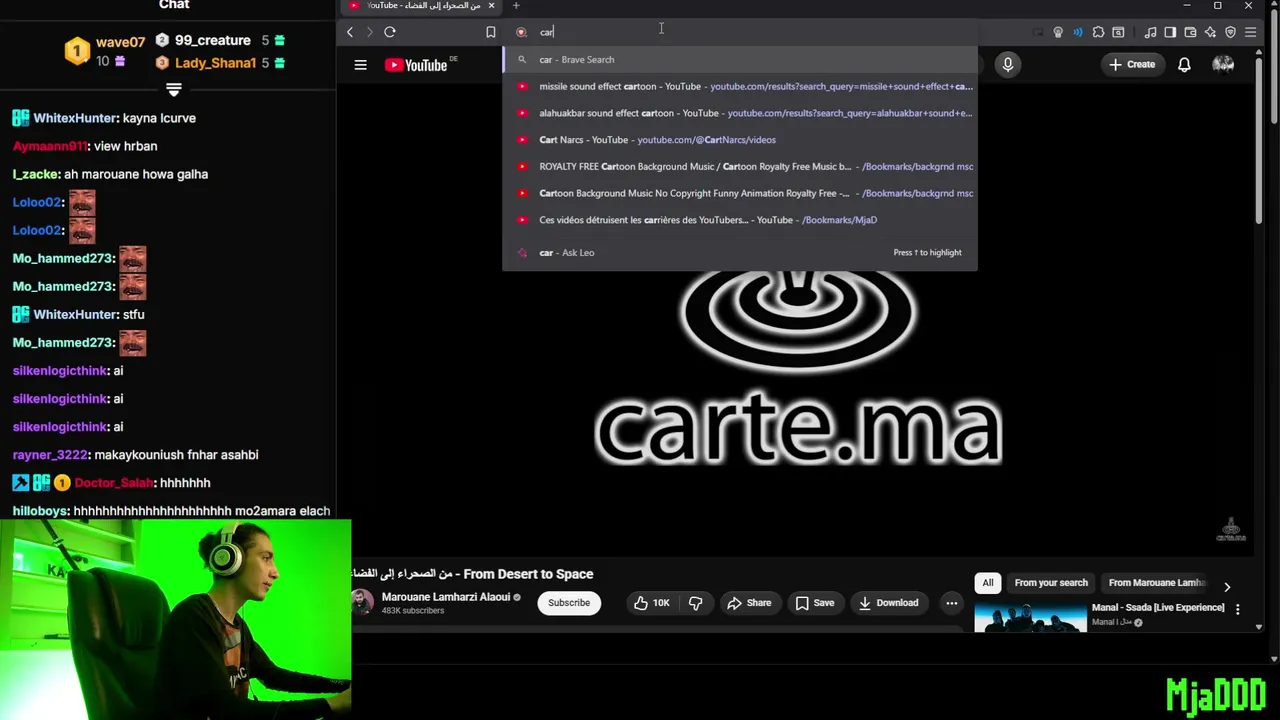Click chat user Lady_Shana1 in leaderboard

pyautogui.click(x=215, y=63)
